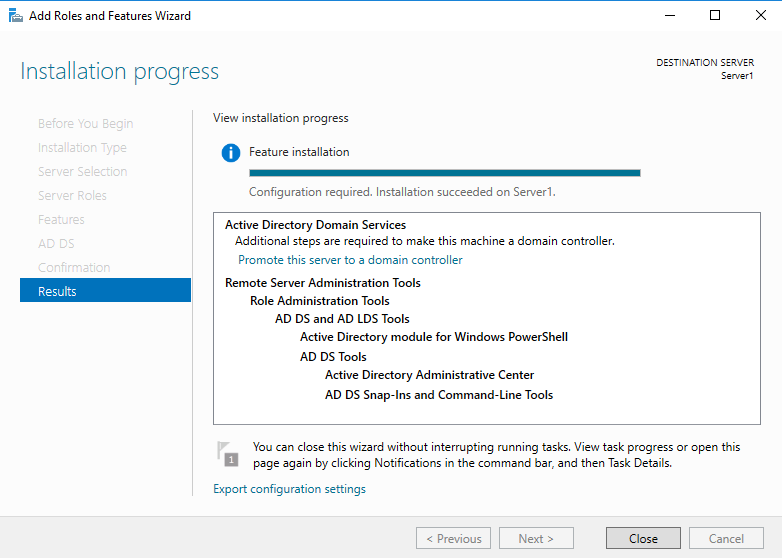This screenshot has height=558, width=782.
Task: Click Promote this server to a domain controller
Action: coord(350,260)
